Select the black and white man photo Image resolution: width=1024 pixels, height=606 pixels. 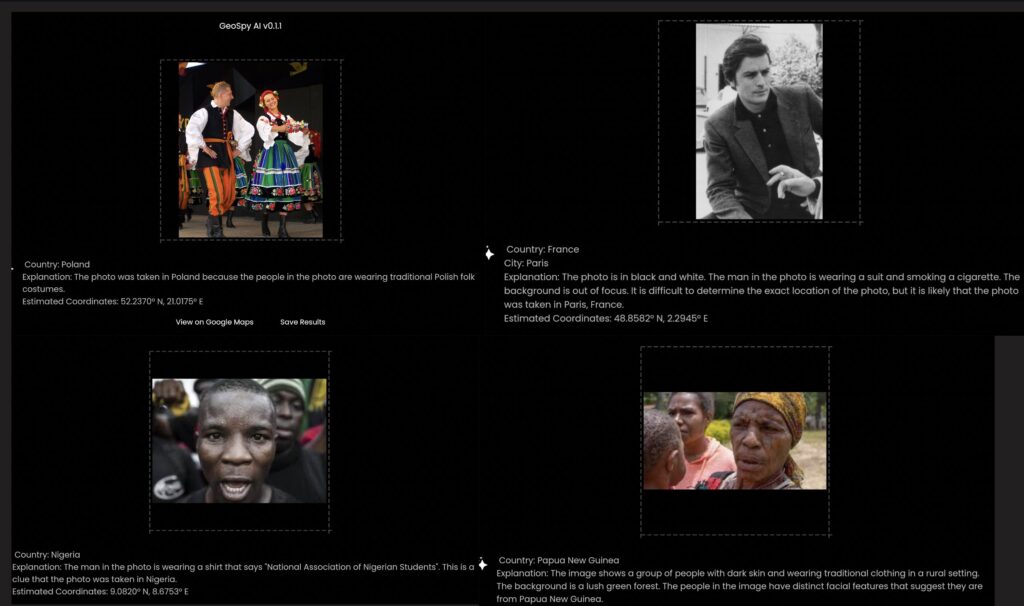point(758,121)
